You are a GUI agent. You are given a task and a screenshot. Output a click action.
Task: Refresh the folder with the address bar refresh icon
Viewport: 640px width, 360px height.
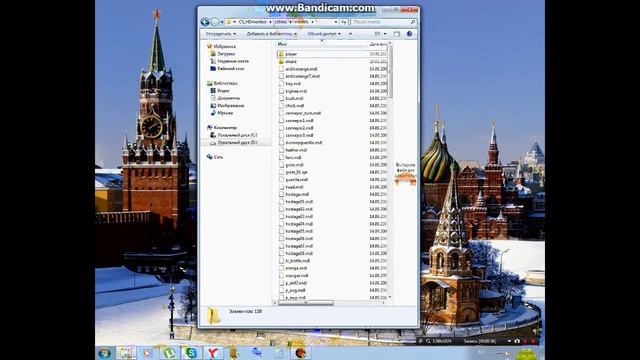[344, 22]
